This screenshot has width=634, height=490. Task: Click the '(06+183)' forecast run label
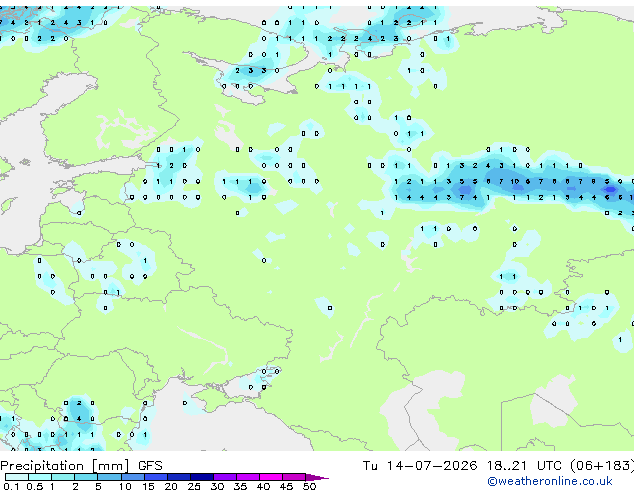point(602,466)
